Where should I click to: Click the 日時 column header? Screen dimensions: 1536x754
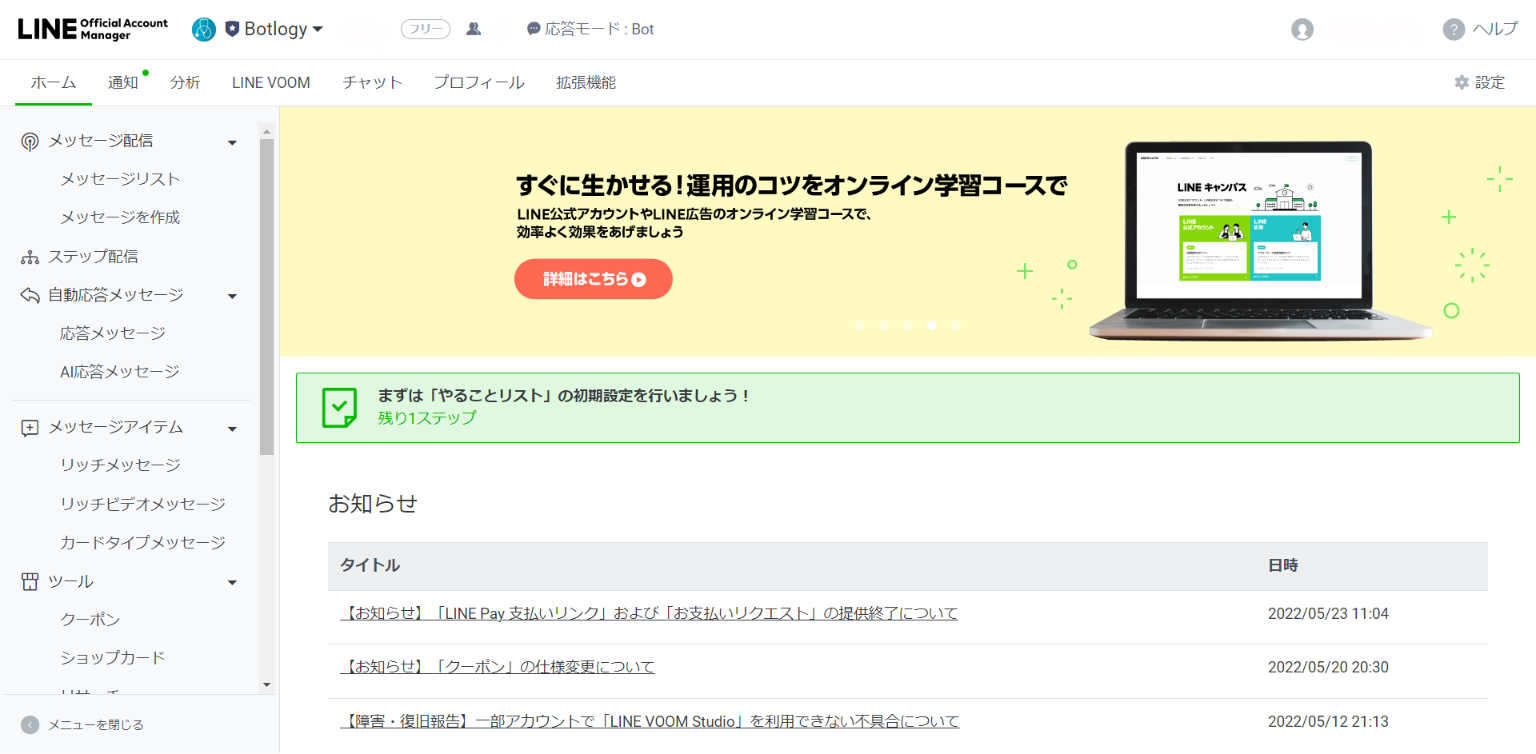1283,566
